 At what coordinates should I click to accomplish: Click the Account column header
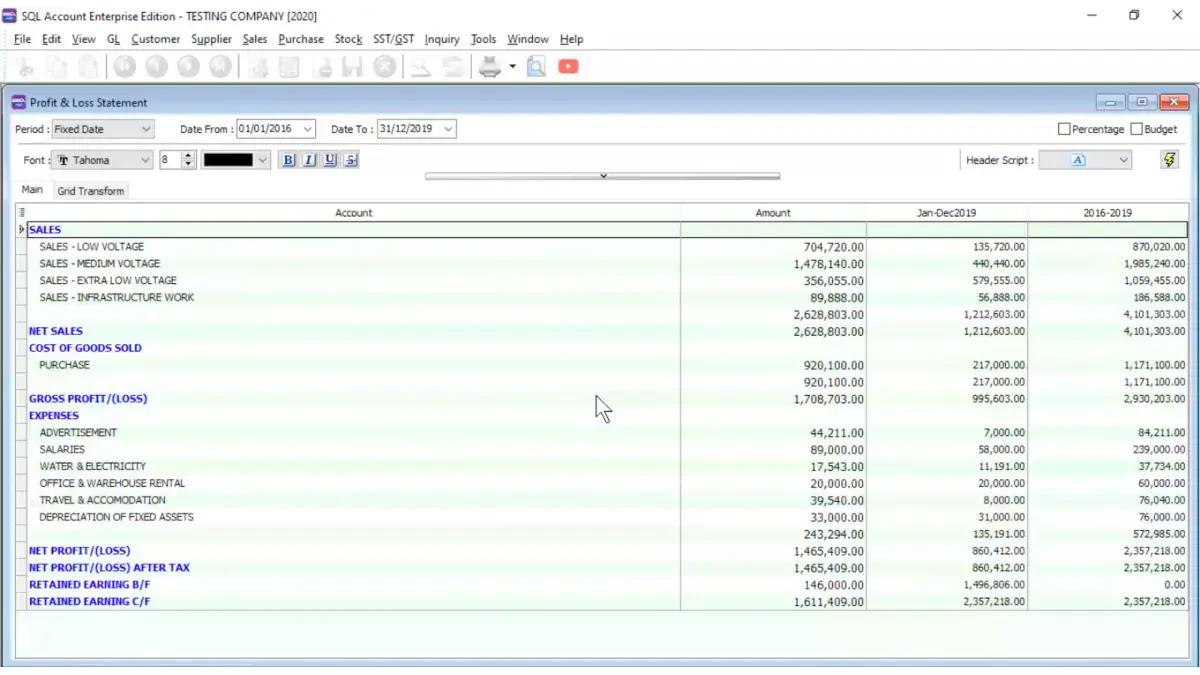354,213
